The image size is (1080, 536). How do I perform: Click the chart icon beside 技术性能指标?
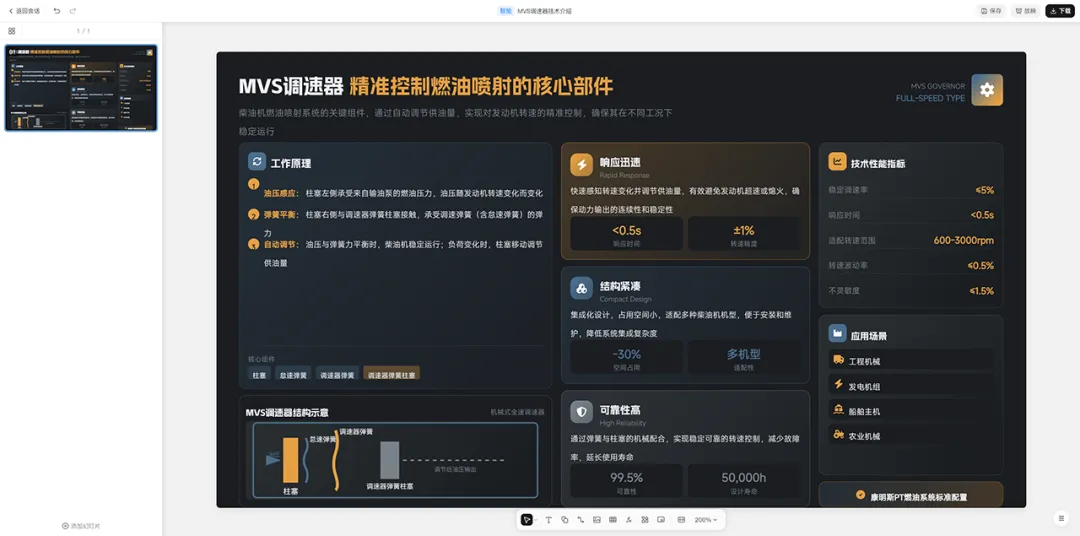pos(837,162)
